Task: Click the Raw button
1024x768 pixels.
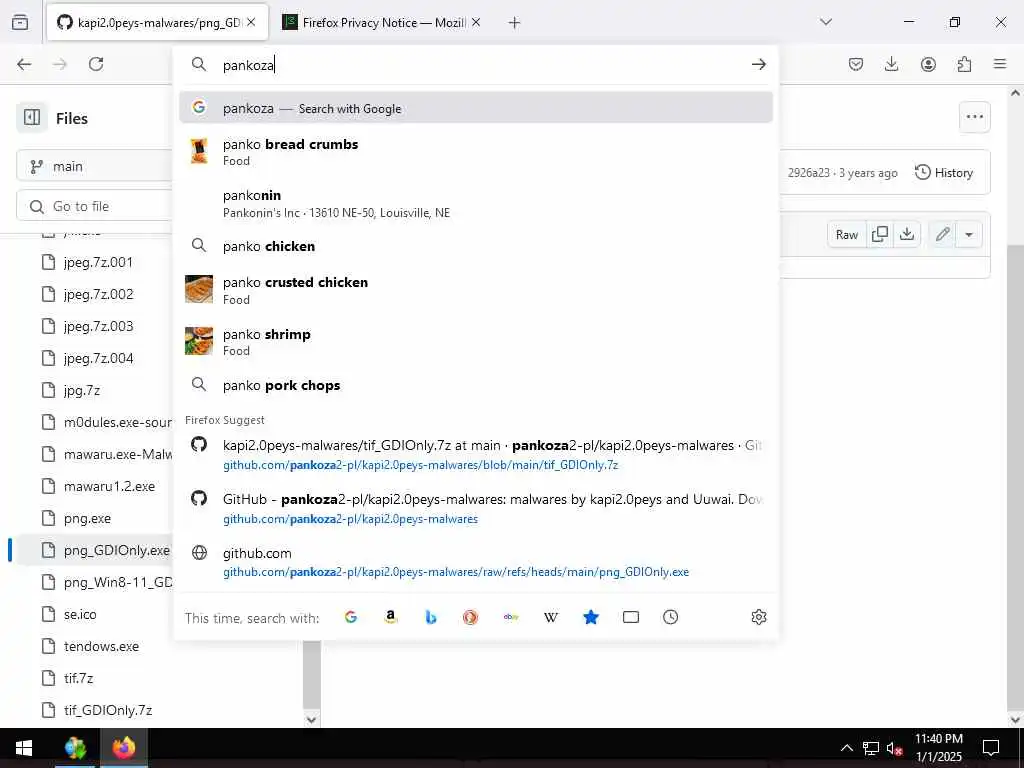Action: [x=846, y=234]
